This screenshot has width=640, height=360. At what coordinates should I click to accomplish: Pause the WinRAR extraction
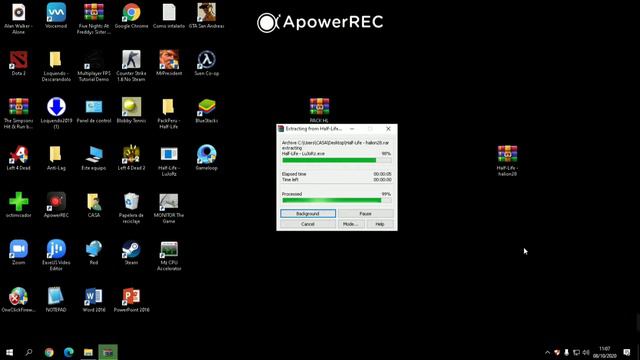pyautogui.click(x=365, y=213)
